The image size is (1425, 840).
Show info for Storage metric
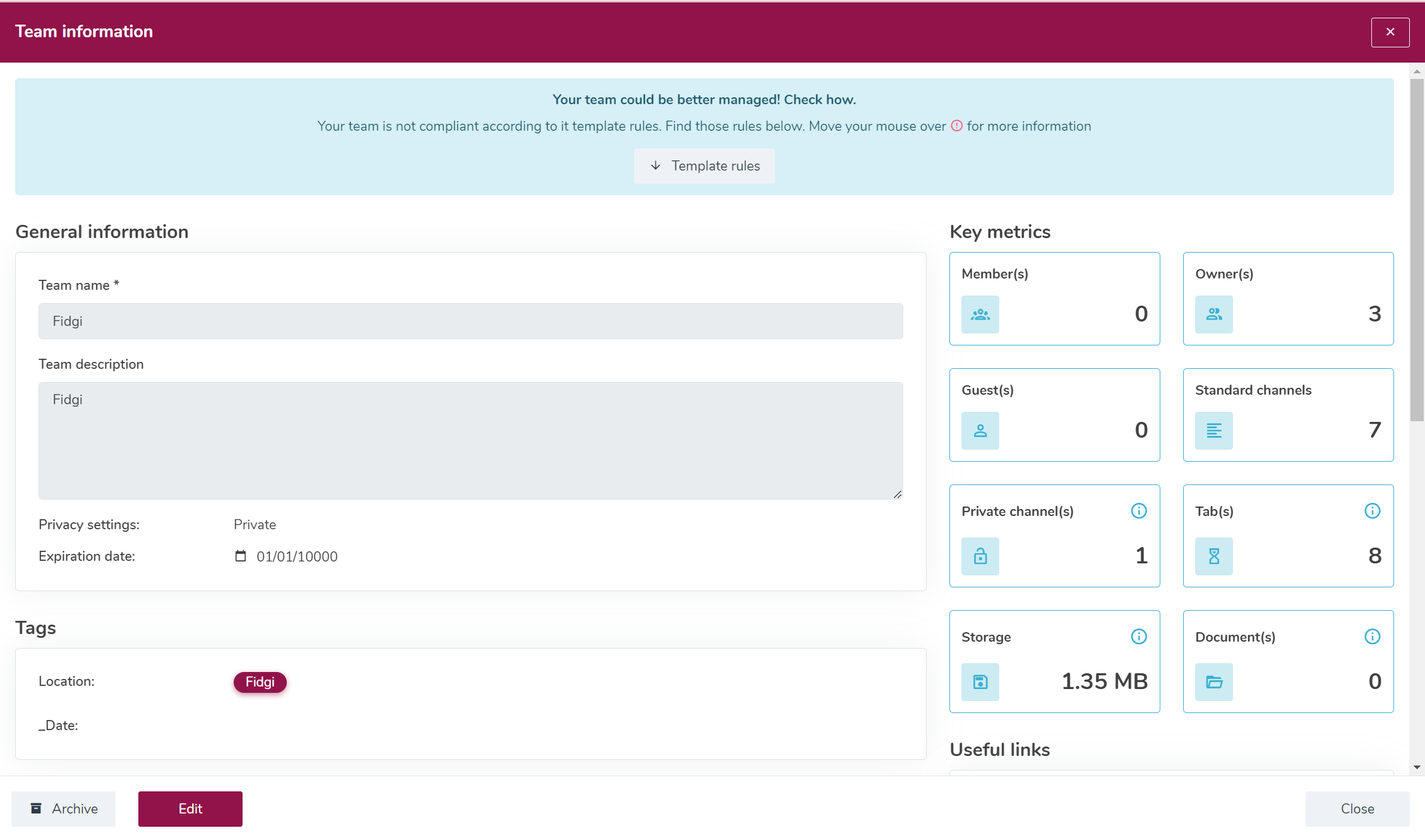click(1139, 637)
